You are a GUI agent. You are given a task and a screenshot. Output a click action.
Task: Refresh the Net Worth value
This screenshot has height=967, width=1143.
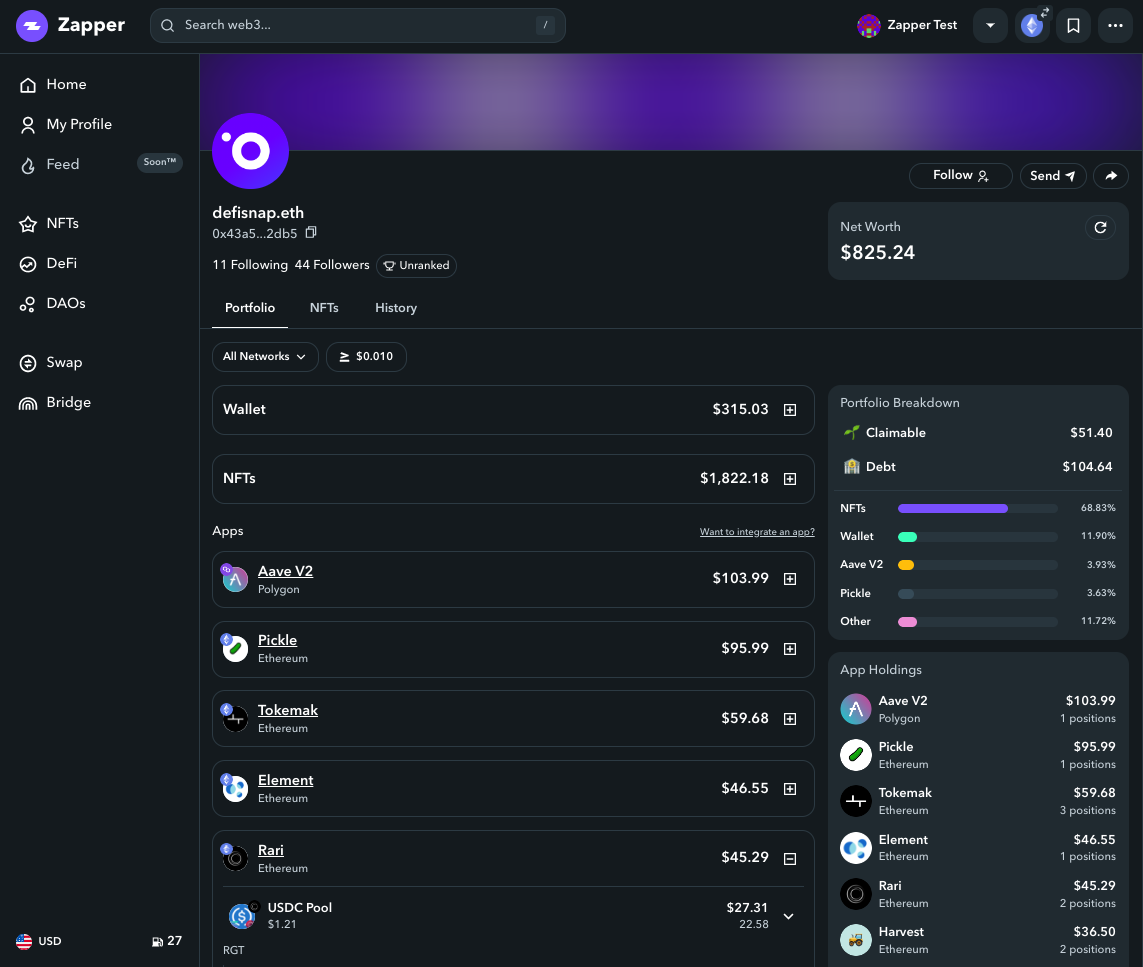1100,228
